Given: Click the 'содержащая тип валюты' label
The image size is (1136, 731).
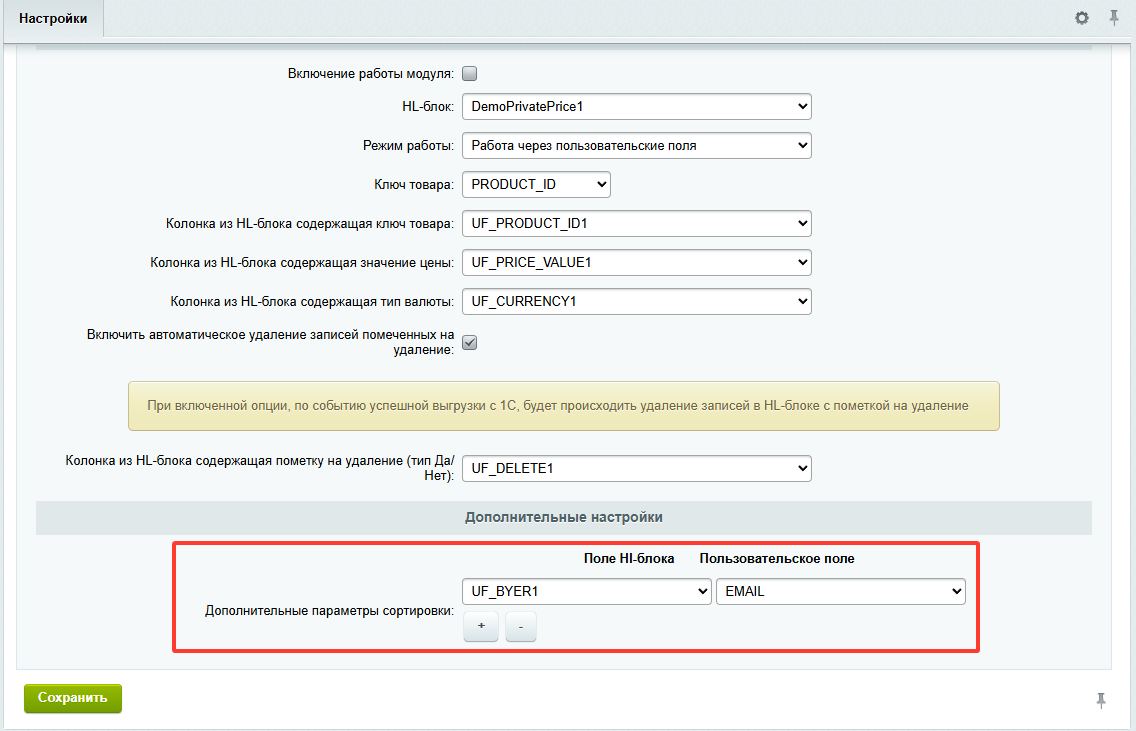Looking at the screenshot, I should [x=312, y=301].
